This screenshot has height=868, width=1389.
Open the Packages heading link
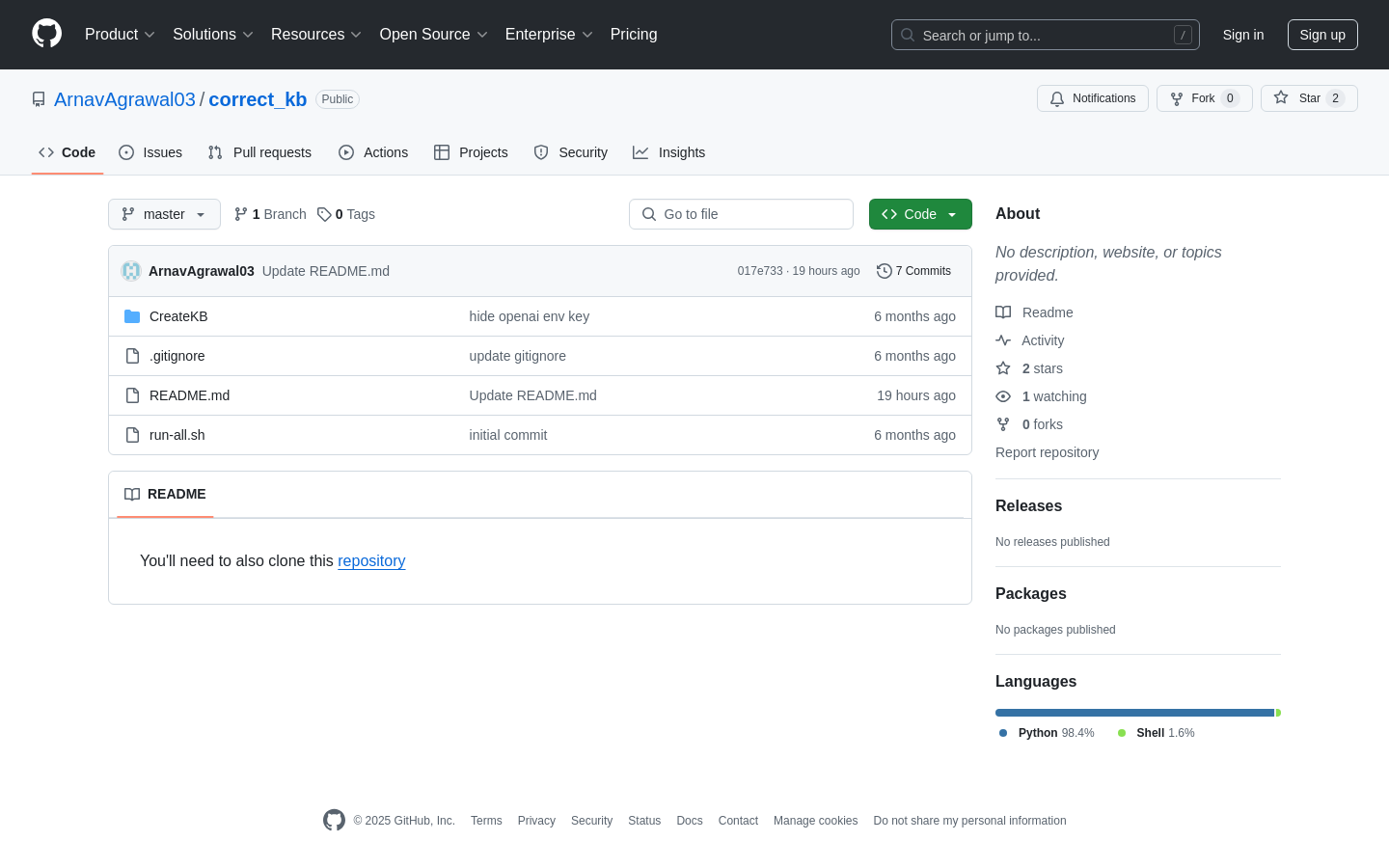(x=1031, y=593)
